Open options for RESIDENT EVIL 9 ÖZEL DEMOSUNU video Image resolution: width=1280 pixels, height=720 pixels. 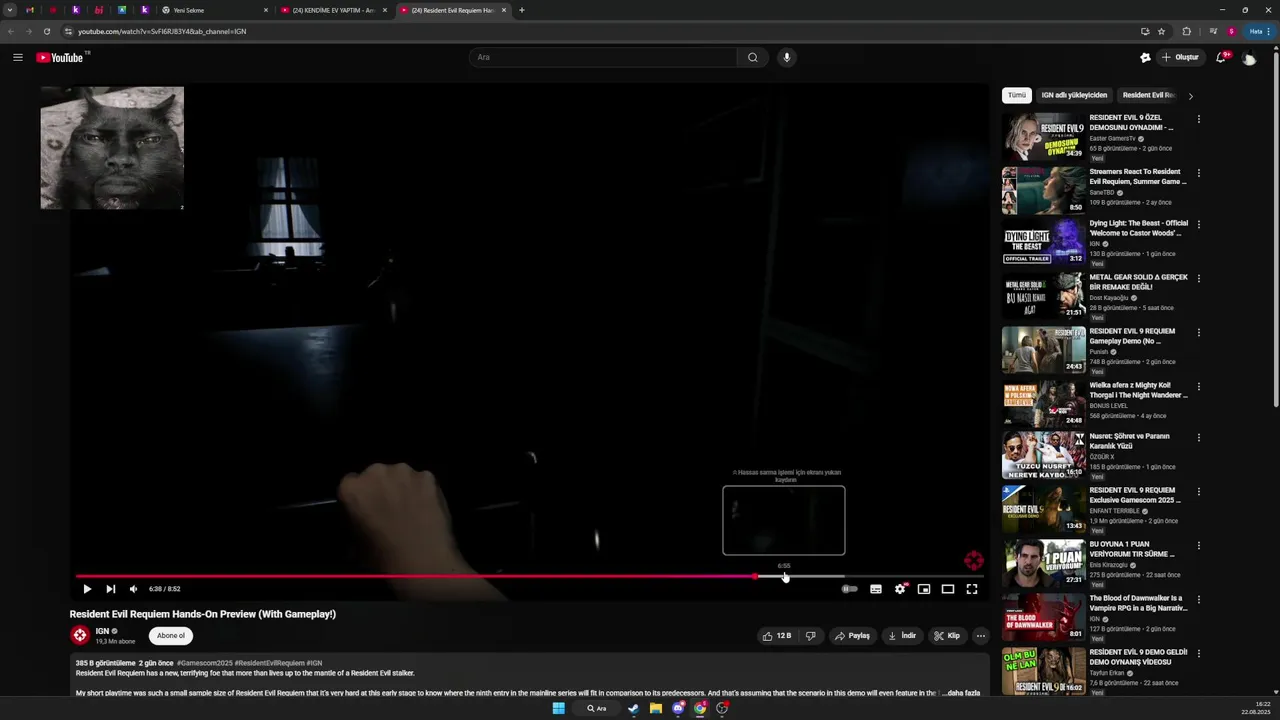coord(1198,119)
